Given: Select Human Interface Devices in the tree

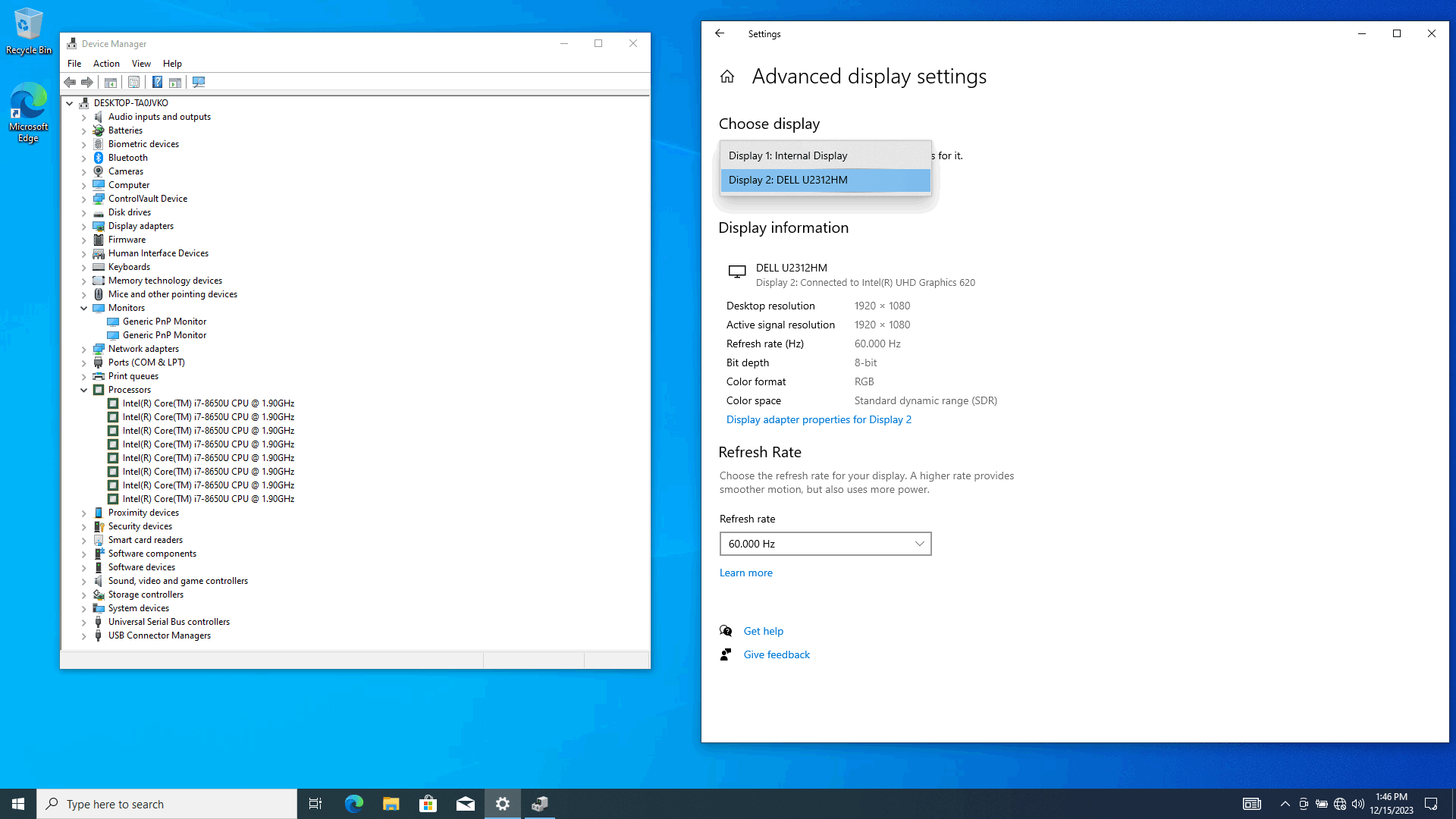Looking at the screenshot, I should [x=158, y=253].
